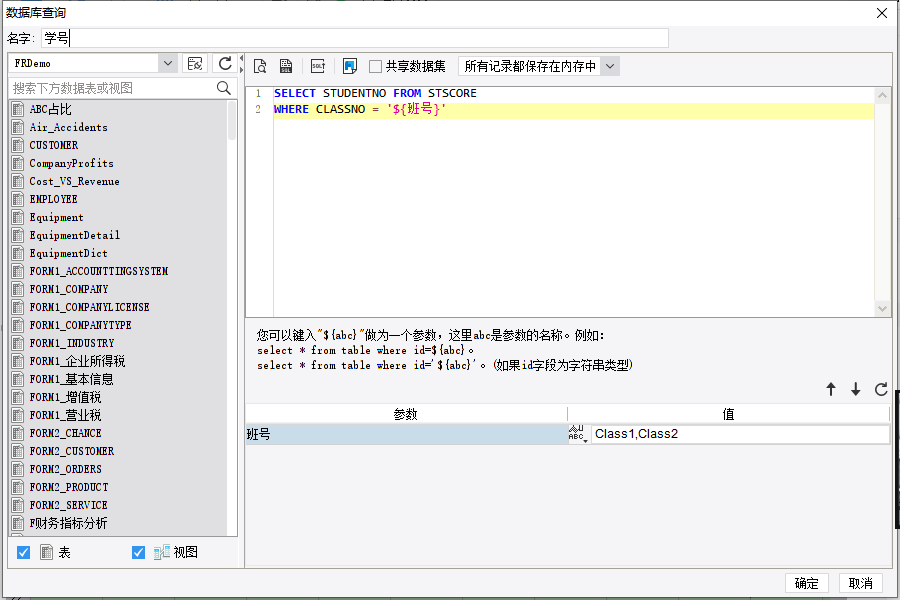
Task: Click SQL line SELECT STUDENTNO FROM STSCORE
Action: click(x=375, y=93)
